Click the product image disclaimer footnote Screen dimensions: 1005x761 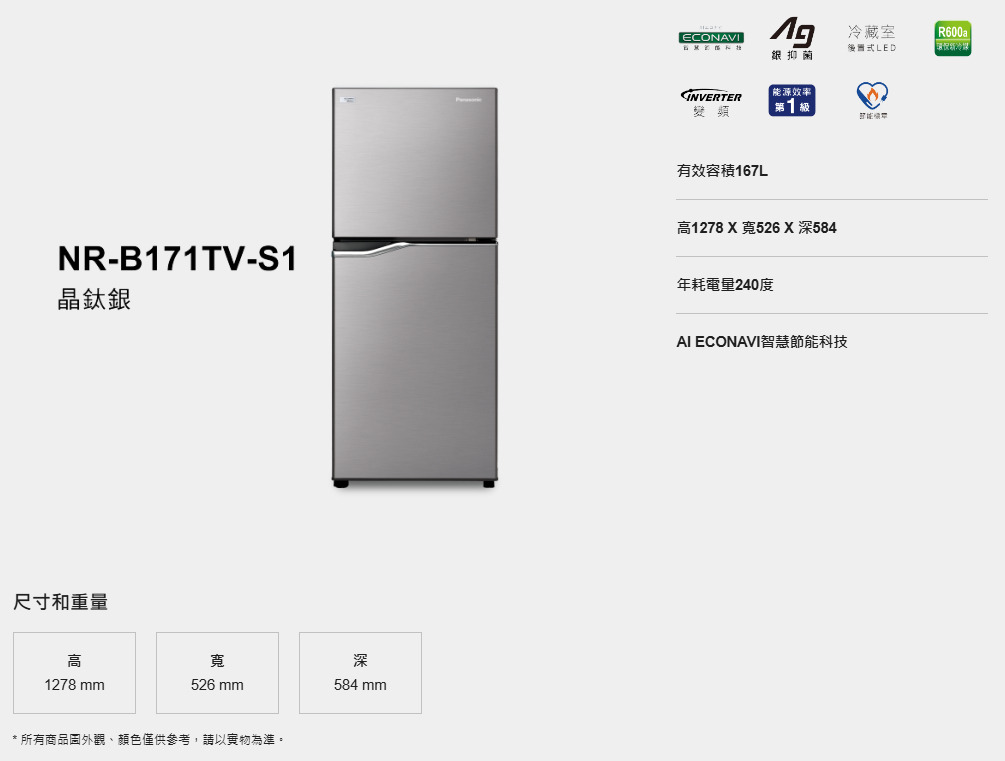tap(148, 739)
